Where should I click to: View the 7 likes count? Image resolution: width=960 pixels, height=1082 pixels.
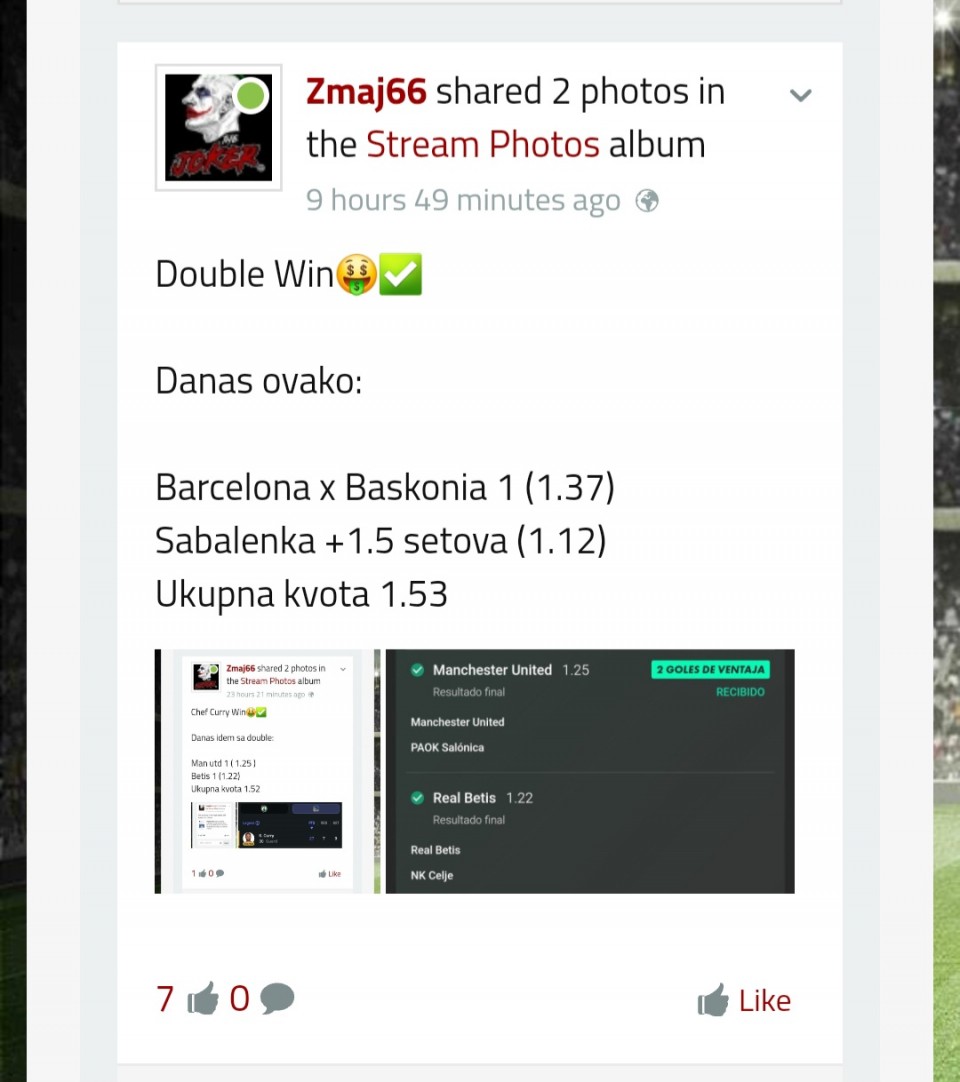[x=165, y=999]
